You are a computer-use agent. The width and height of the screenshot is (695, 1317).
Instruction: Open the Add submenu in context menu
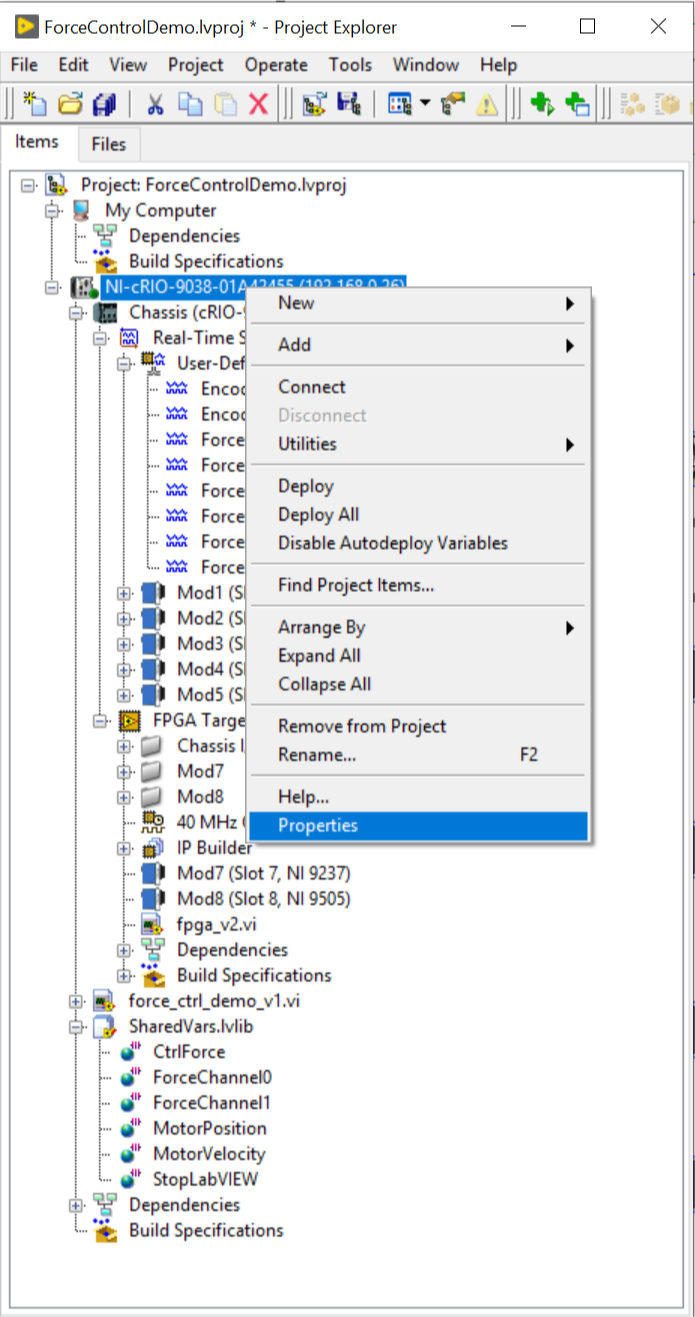point(419,345)
